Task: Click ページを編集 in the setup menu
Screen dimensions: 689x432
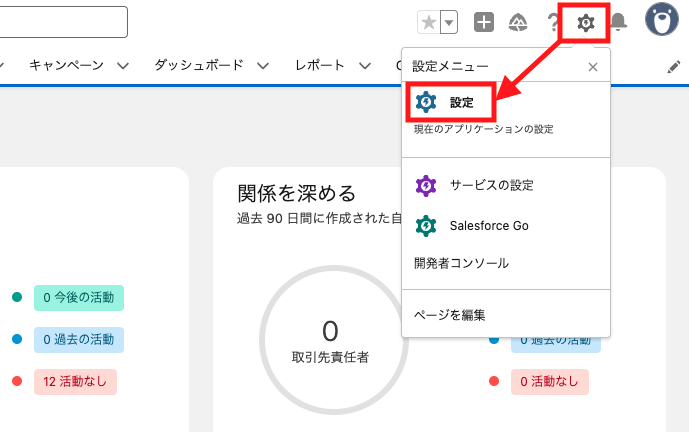Action: [x=449, y=315]
